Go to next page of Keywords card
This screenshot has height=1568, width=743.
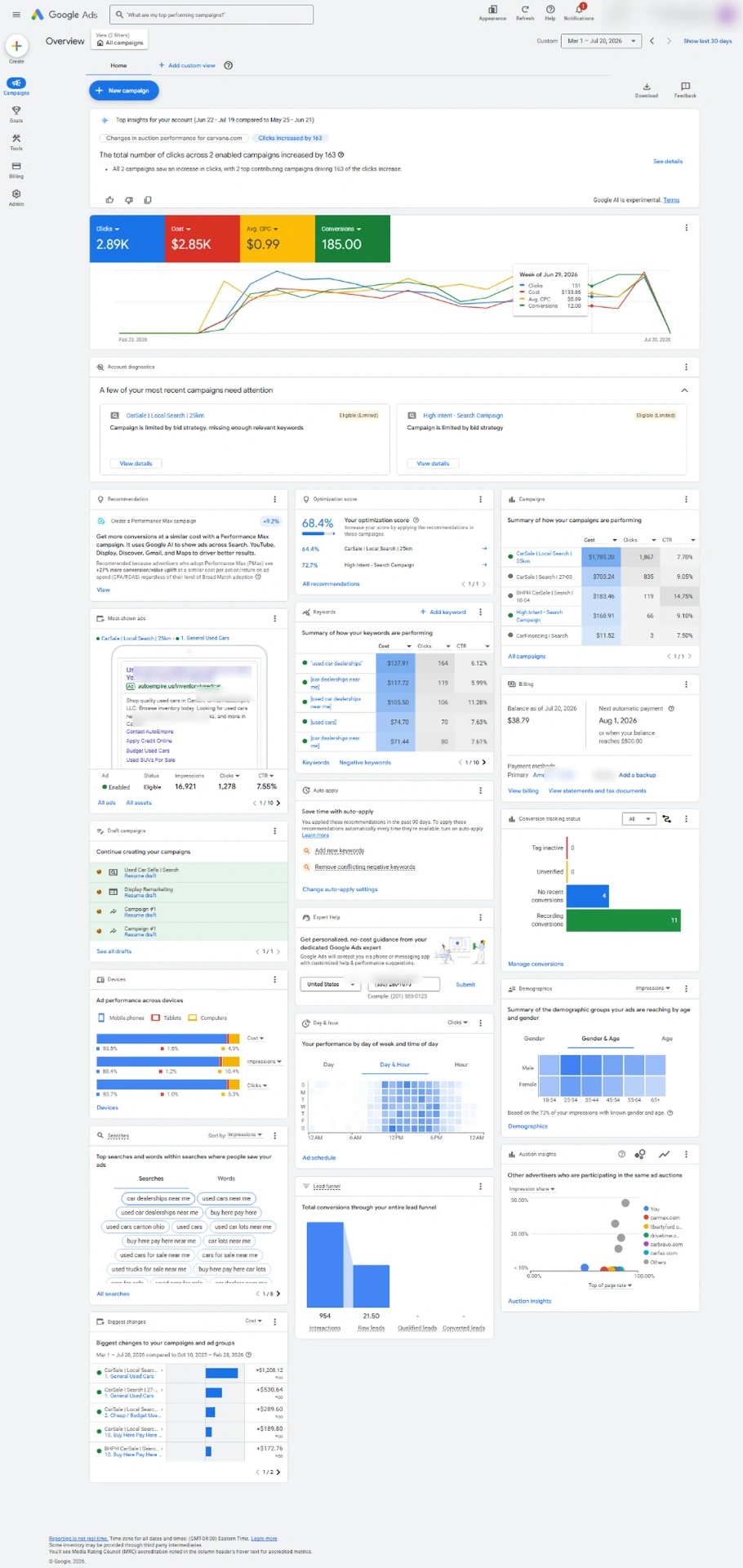click(484, 763)
